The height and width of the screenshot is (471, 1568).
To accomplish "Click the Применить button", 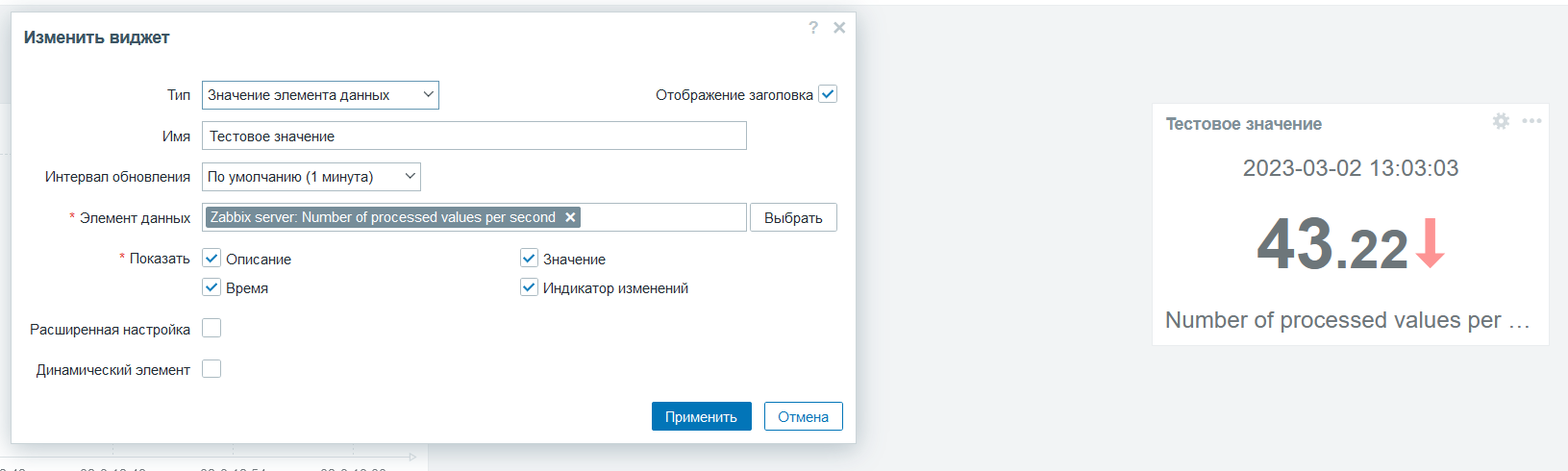I will pyautogui.click(x=702, y=416).
